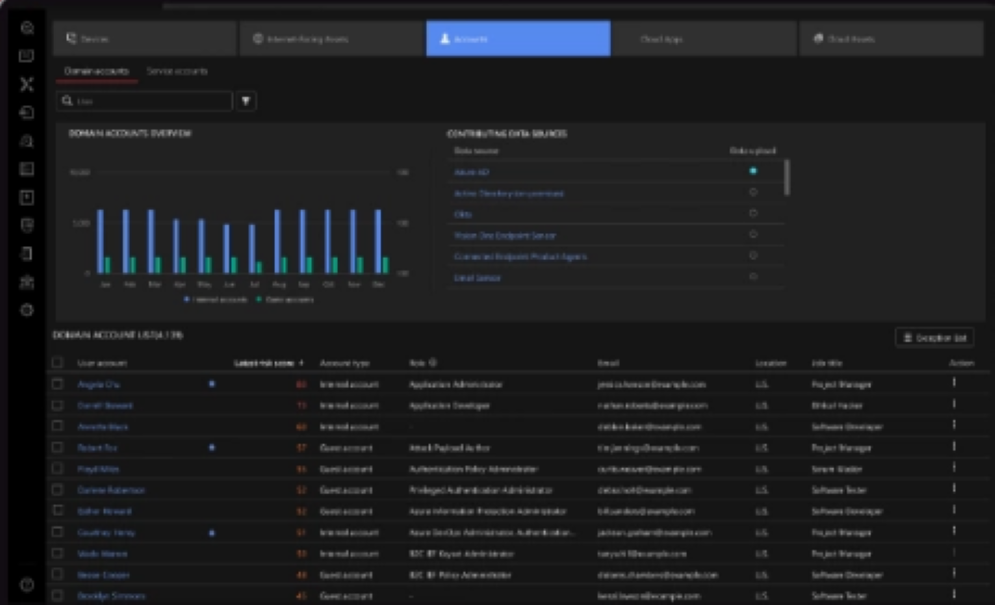Switch to Service accounts sub-tab
995x605 pixels.
(177, 72)
